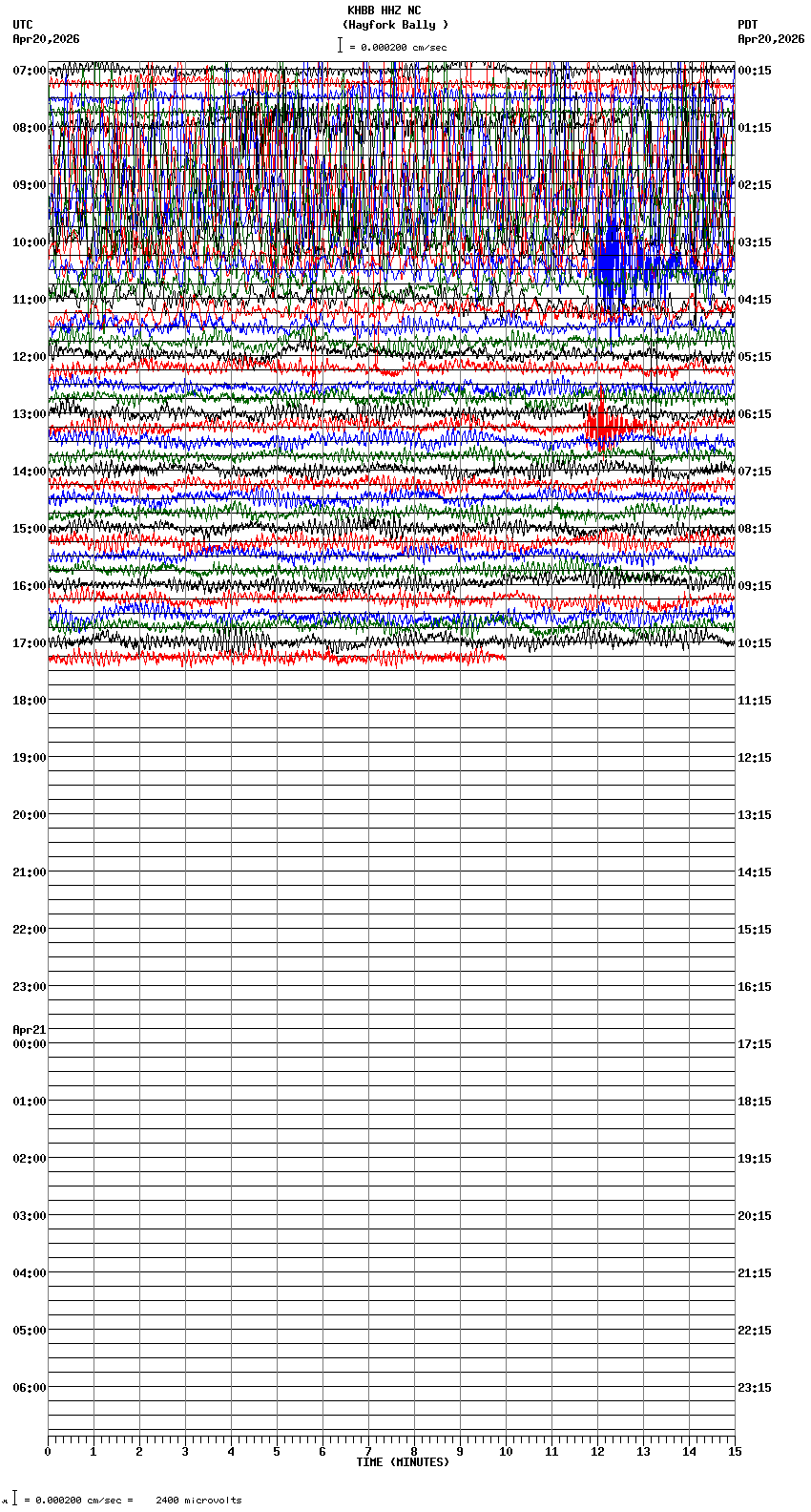
Task: Click the '04:00' UTC hour label
Action: (x=30, y=1273)
